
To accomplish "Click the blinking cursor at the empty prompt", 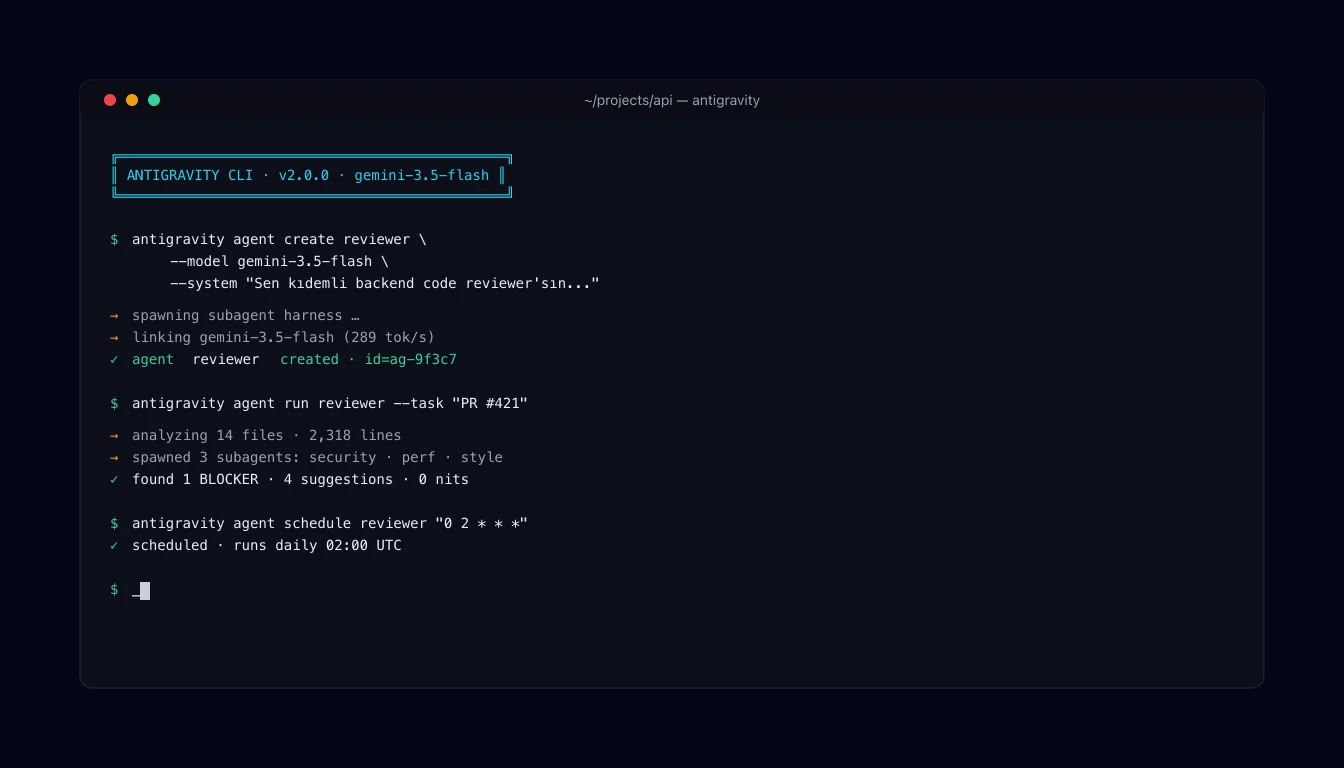I will (x=145, y=590).
